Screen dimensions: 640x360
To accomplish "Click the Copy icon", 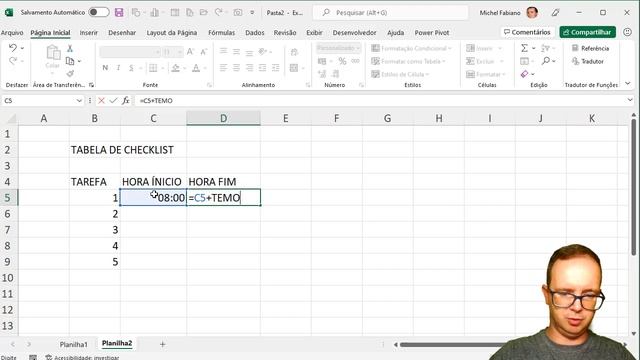I will (x=70, y=61).
